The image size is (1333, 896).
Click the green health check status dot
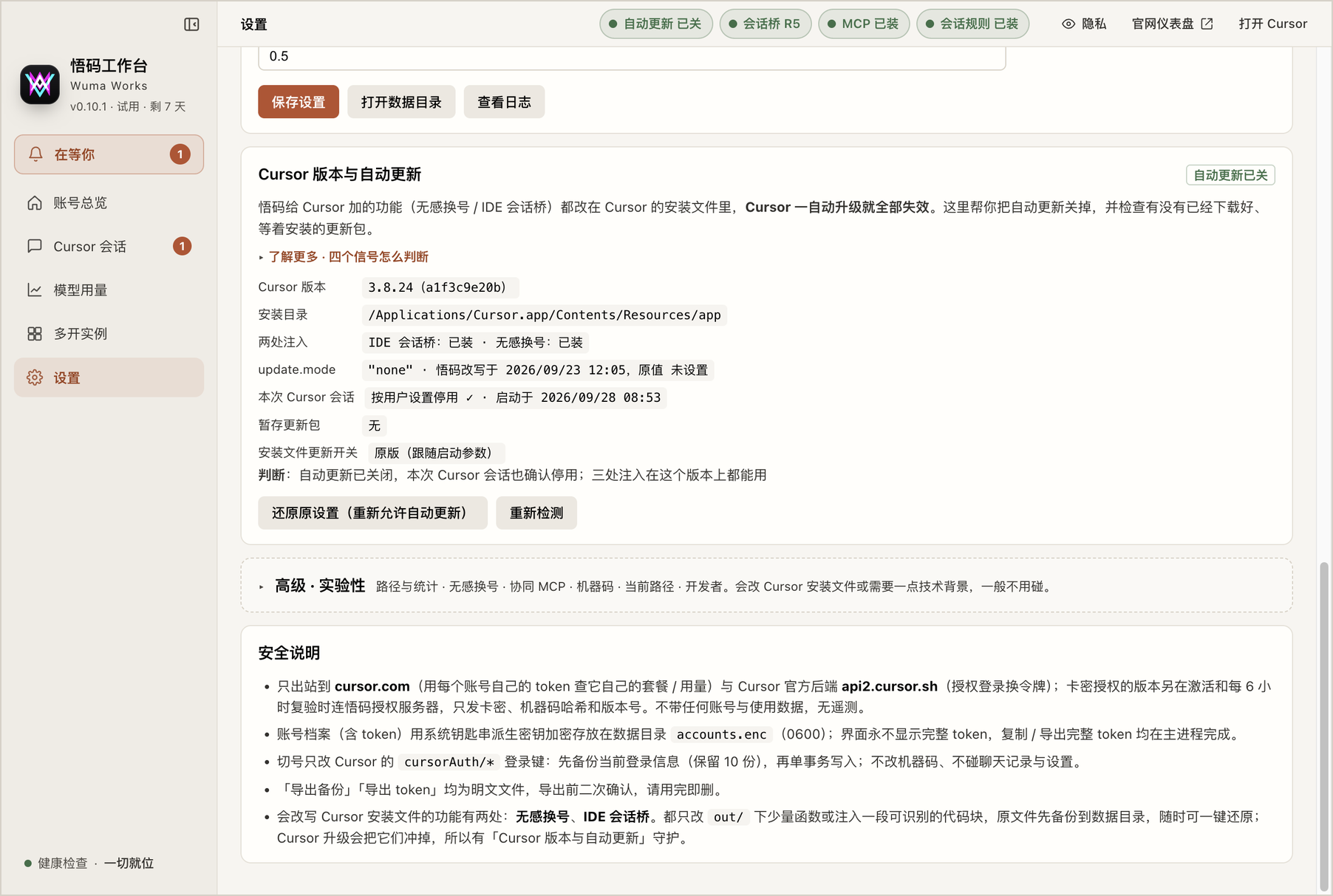pos(28,863)
